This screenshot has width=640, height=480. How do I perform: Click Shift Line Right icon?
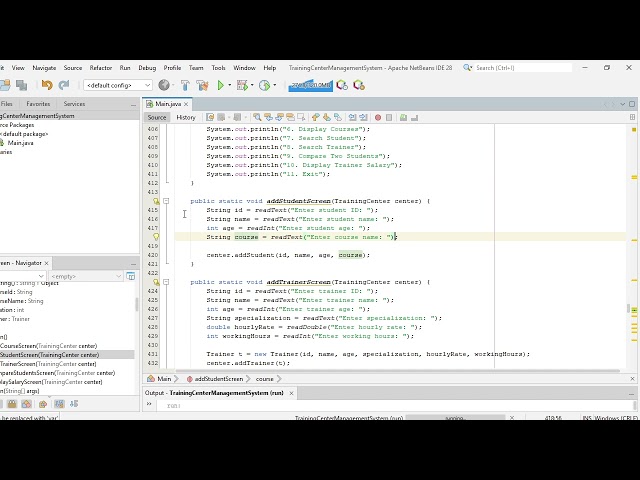[x=363, y=118]
